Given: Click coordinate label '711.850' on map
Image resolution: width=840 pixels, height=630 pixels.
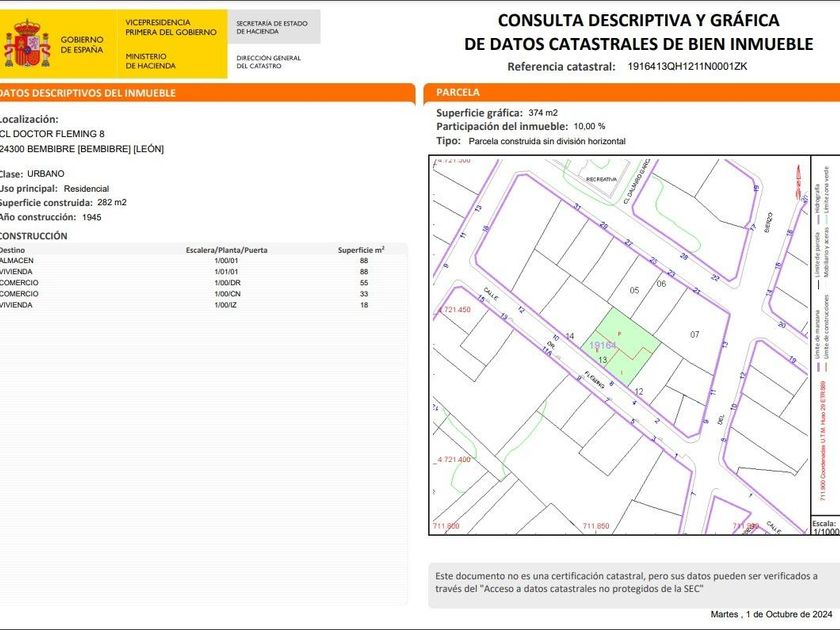Looking at the screenshot, I should pyautogui.click(x=596, y=526).
